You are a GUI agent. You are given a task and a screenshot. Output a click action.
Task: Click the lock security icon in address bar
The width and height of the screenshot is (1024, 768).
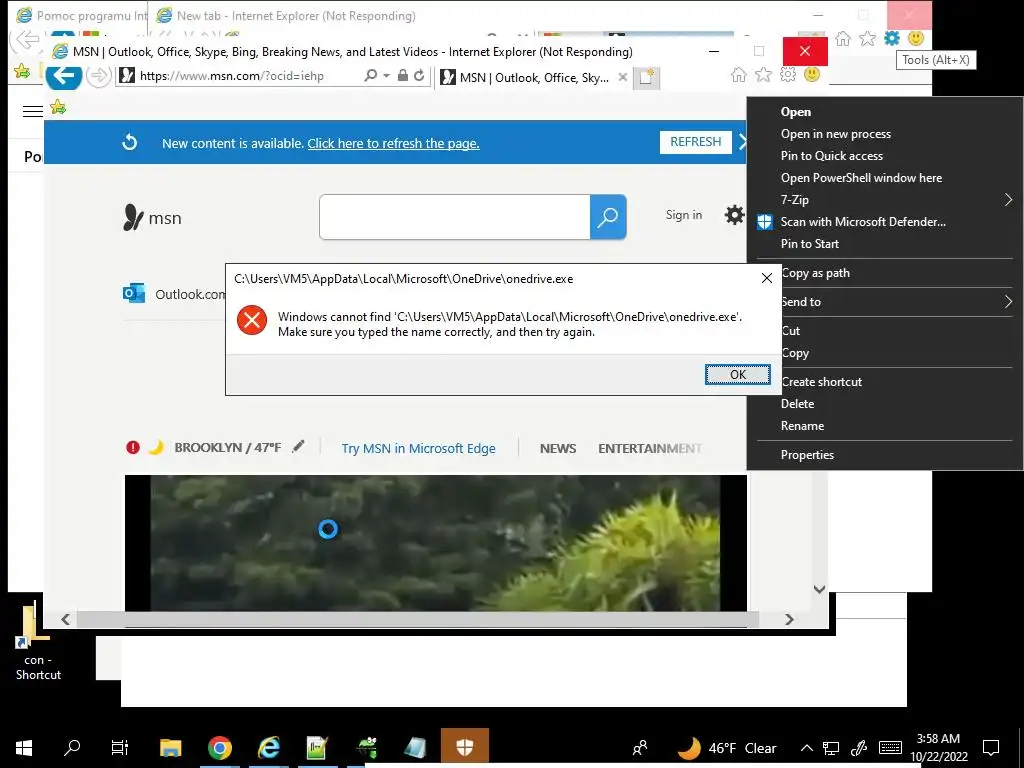point(403,76)
